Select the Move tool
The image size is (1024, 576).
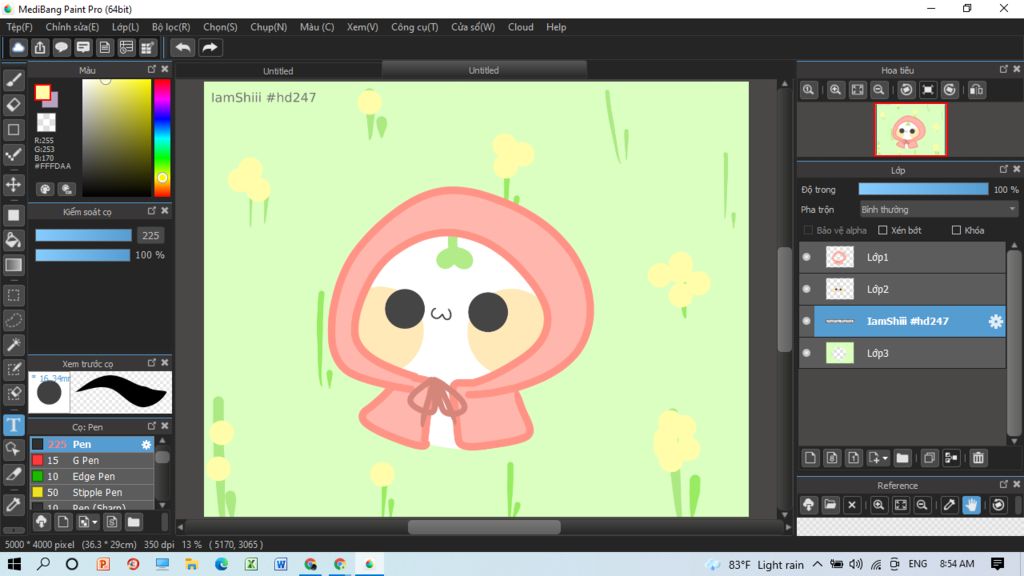(14, 184)
